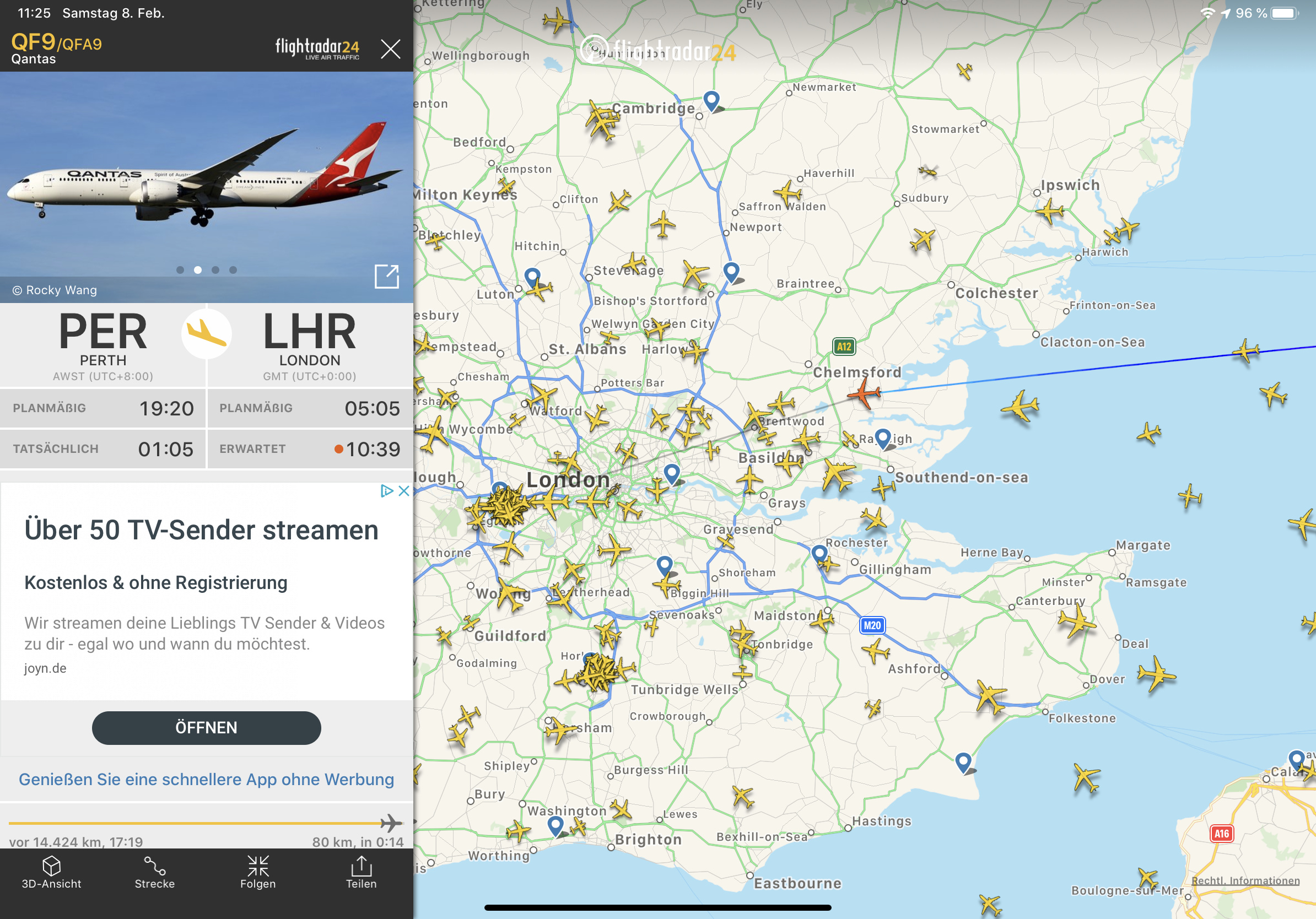Open the ad-free app upgrade link
The image size is (1316, 919).
coord(206,779)
